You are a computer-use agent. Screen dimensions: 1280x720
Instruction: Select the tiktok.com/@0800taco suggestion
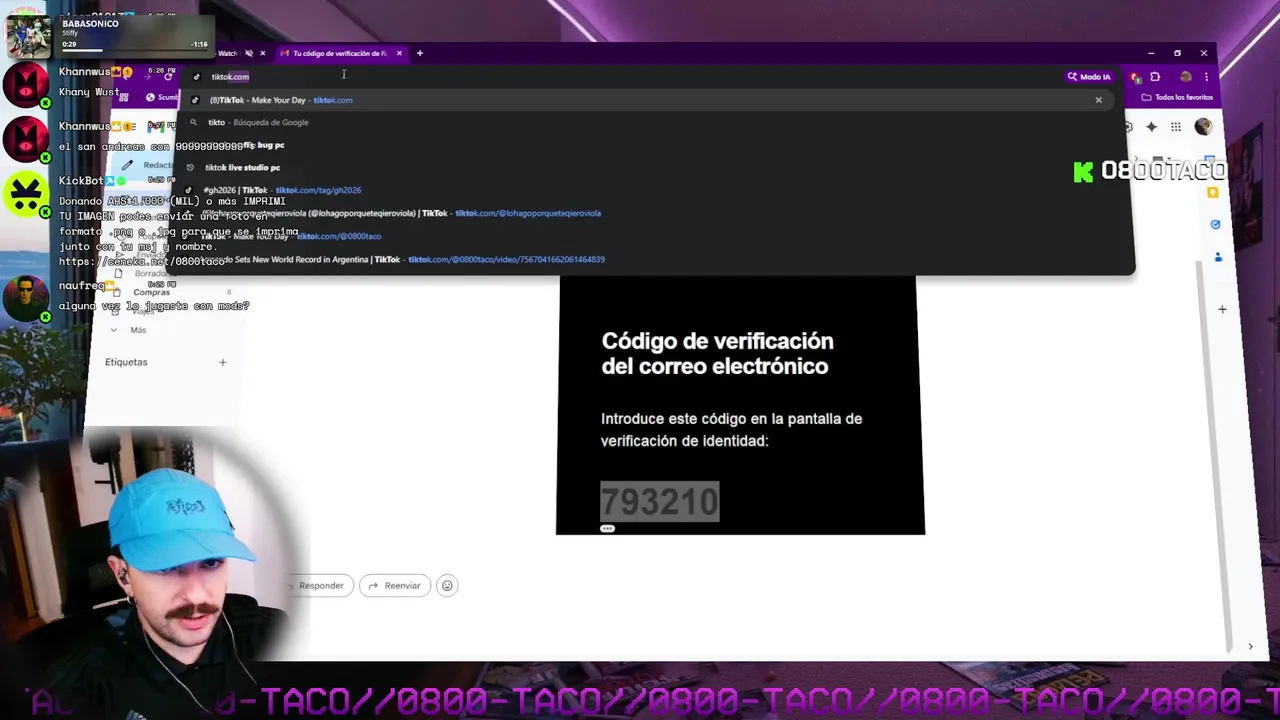coord(650,236)
